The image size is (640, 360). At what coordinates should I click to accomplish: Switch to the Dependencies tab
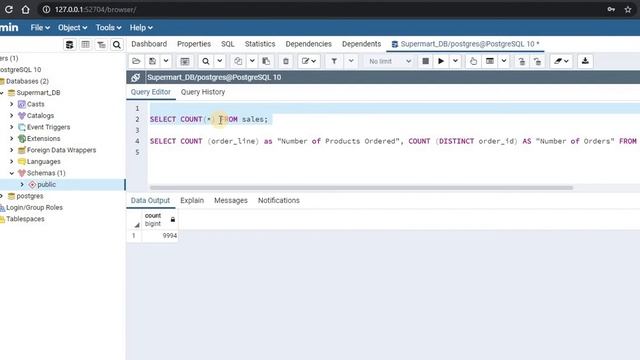tap(309, 44)
